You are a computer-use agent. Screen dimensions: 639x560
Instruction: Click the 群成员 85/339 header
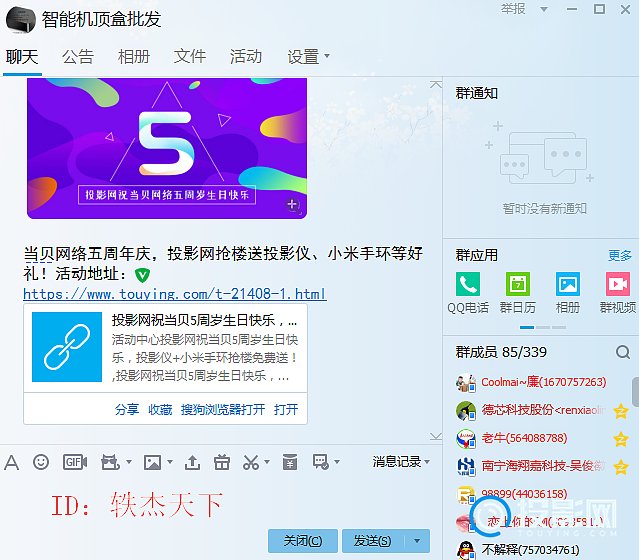tap(501, 352)
